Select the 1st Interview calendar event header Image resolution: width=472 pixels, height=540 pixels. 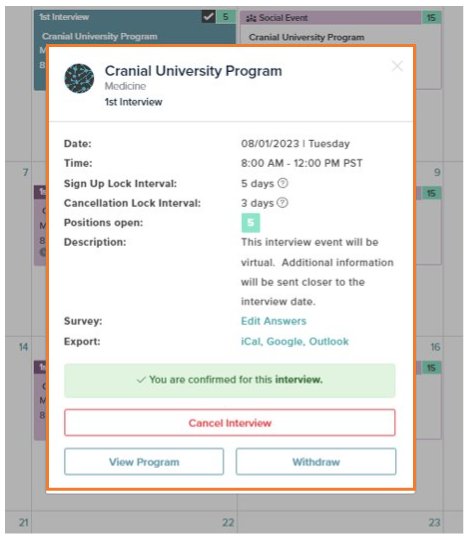pyautogui.click(x=118, y=17)
